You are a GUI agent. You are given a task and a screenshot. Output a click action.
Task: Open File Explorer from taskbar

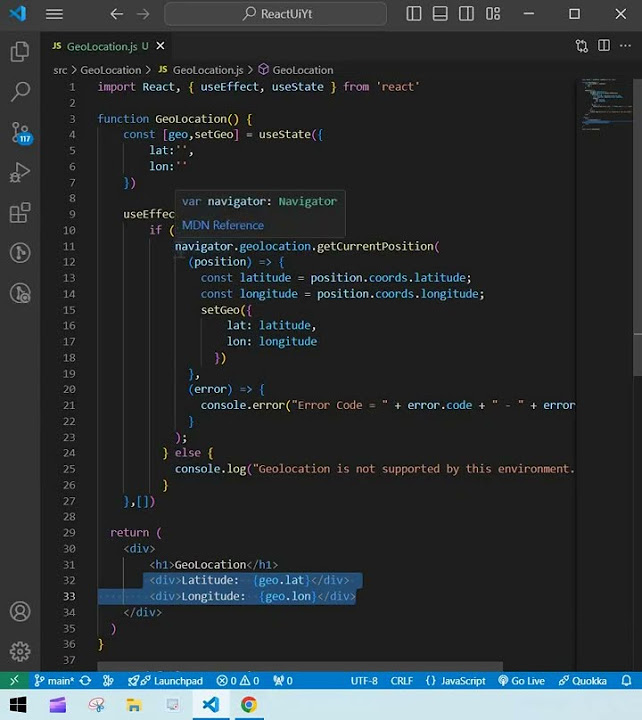[134, 704]
